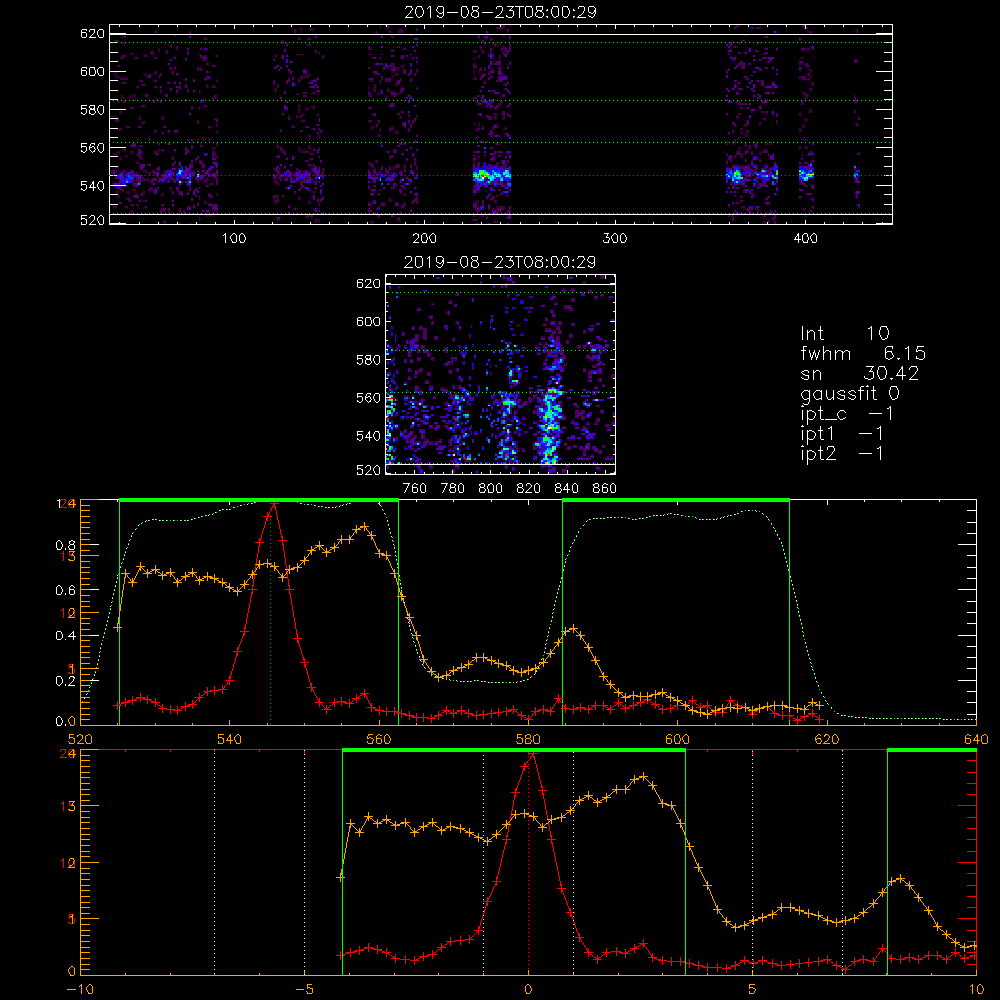
Task: Select the 'ipt2 -1' readout text
Action: click(x=842, y=454)
